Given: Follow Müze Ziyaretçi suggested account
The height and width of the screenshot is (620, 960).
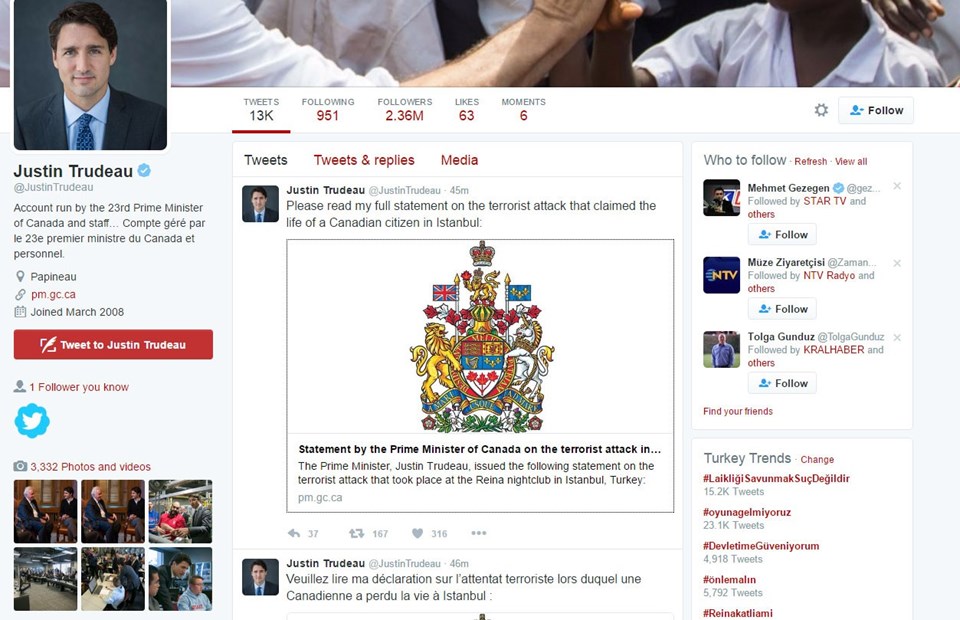Looking at the screenshot, I should pyautogui.click(x=782, y=309).
